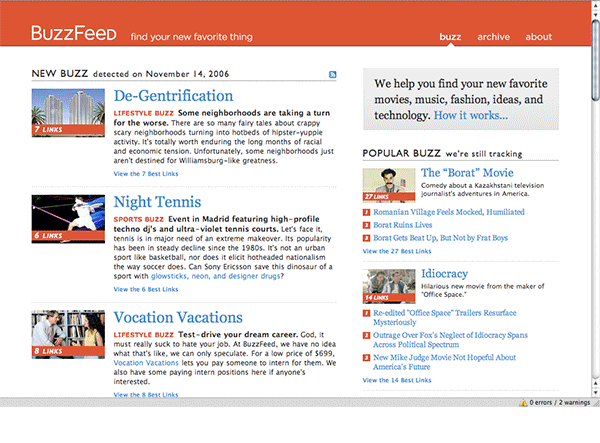The image size is (600, 443).
Task: Click the Vocation Vacations bookshelf thumbnail
Action: pyautogui.click(x=68, y=334)
